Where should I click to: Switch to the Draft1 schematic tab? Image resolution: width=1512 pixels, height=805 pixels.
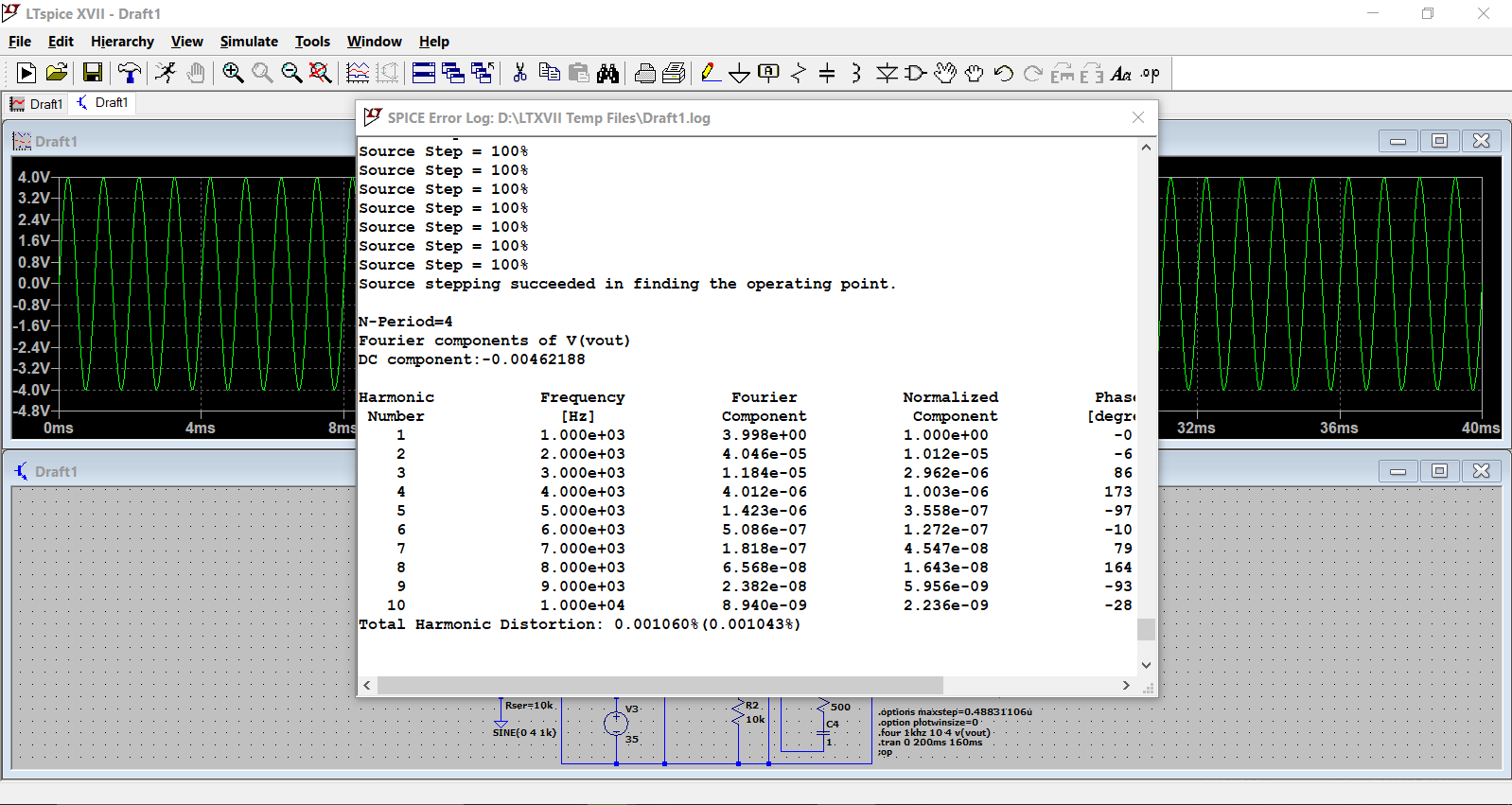click(102, 102)
